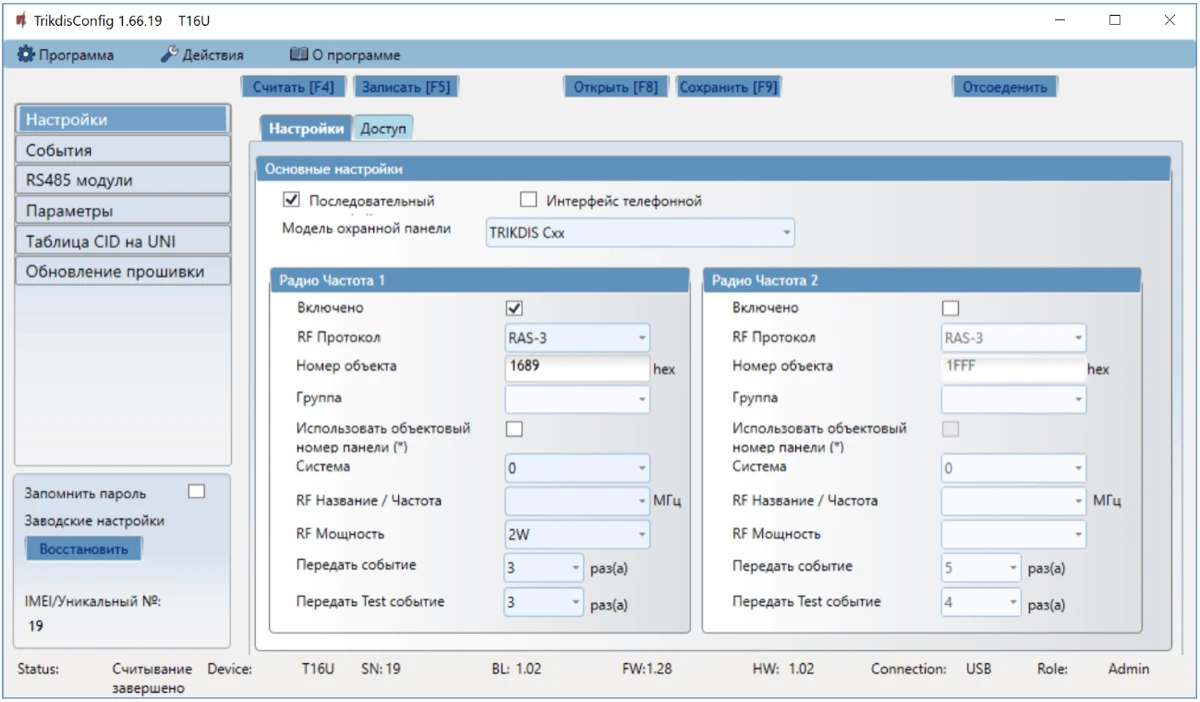Toggle the Запомнить пароль checkbox
Viewport: 1200px width, 702px height.
196,491
